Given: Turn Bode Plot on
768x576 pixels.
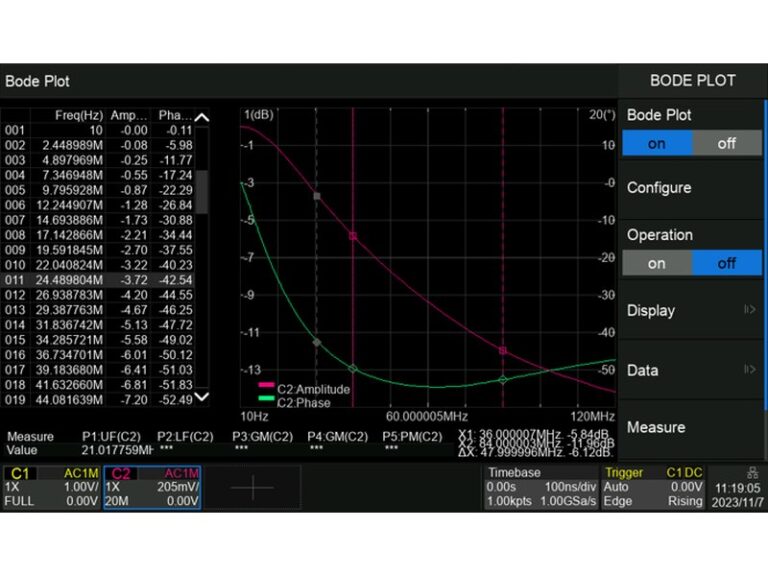Looking at the screenshot, I should tap(657, 144).
